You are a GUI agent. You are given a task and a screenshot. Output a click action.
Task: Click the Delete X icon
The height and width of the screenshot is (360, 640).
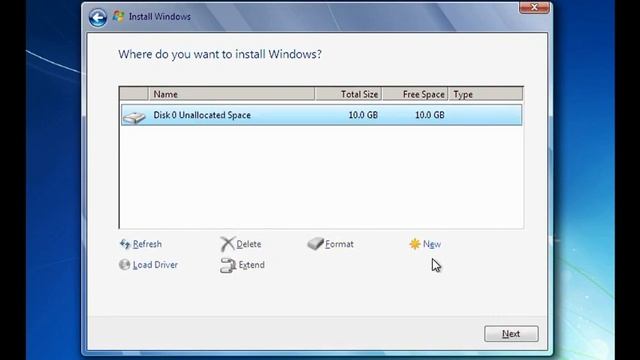point(227,244)
